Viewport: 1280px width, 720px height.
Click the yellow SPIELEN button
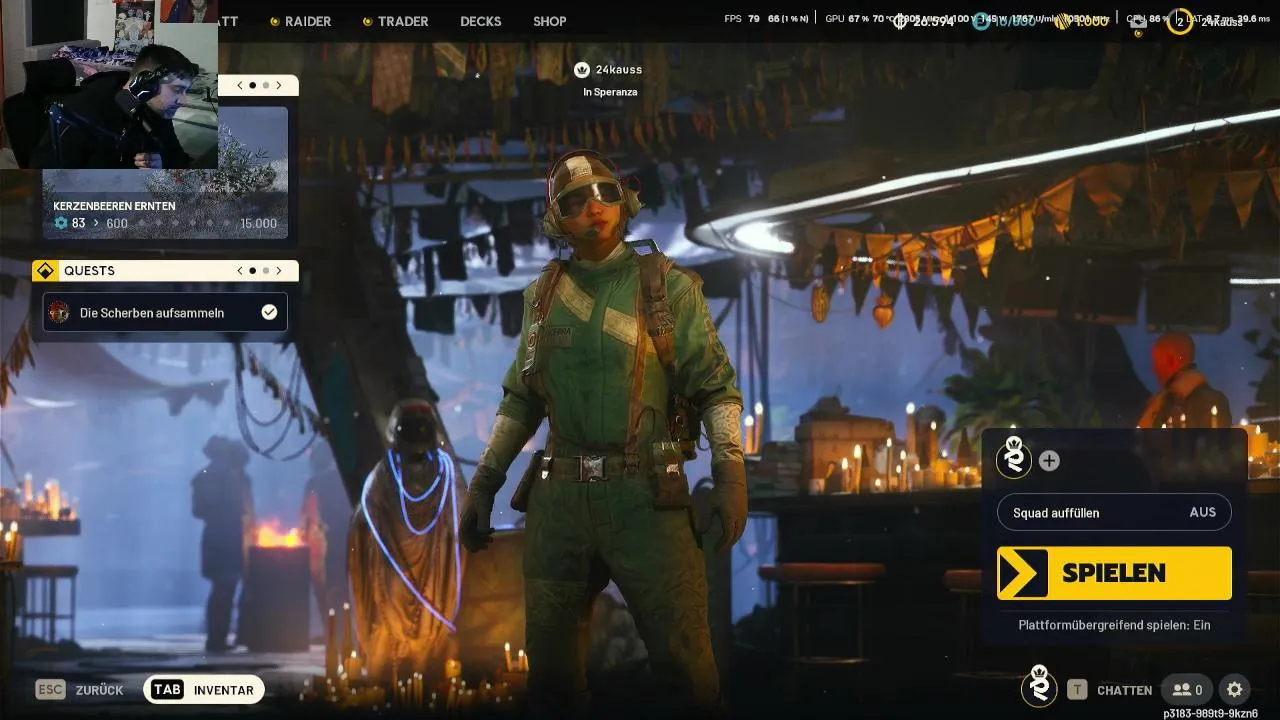(x=1114, y=573)
